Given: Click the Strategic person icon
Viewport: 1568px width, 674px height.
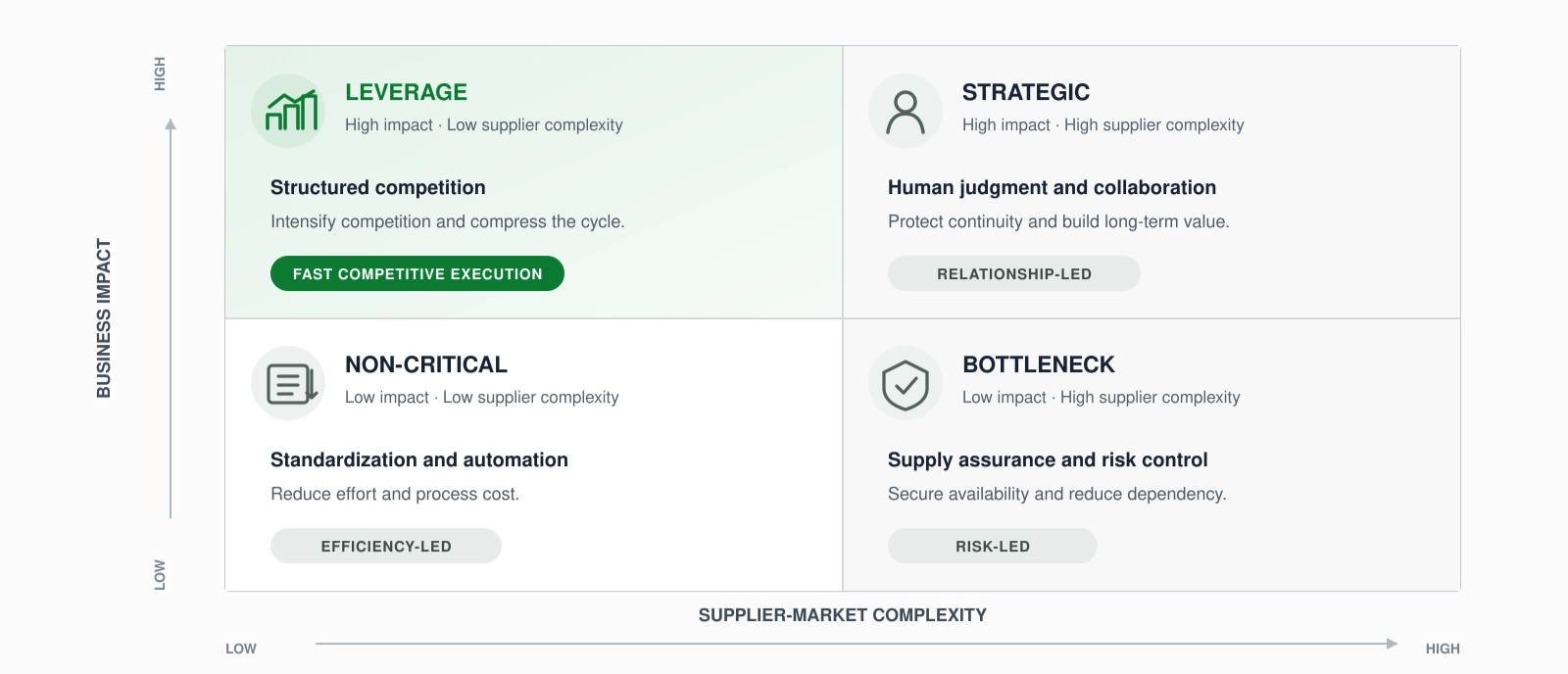Looking at the screenshot, I should (906, 111).
